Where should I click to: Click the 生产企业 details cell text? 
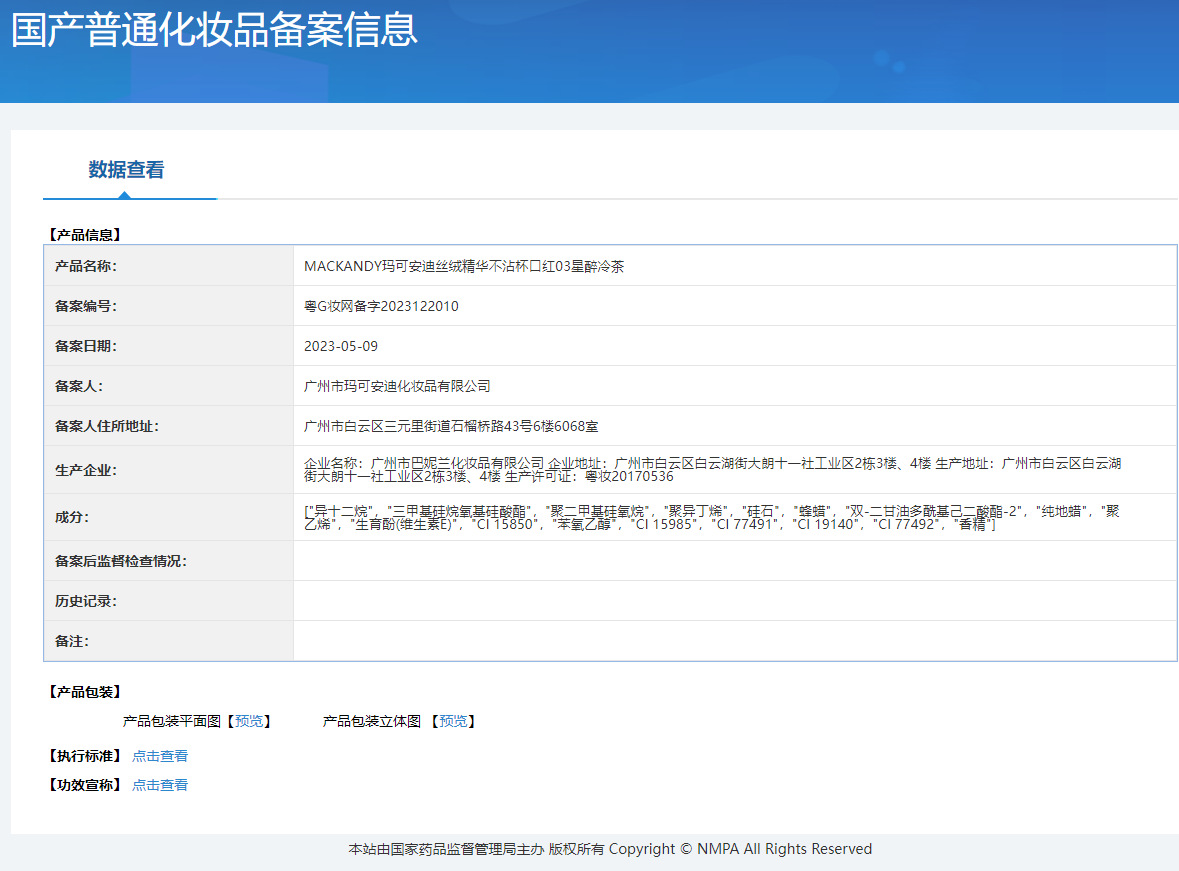[x=712, y=469]
